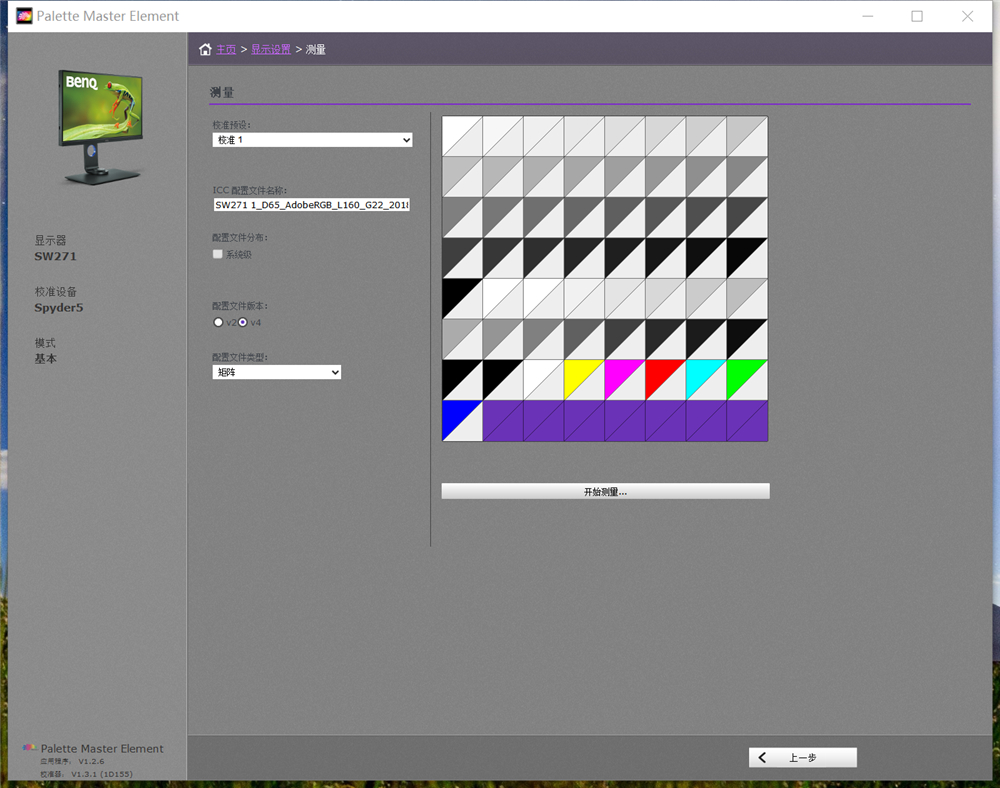Select the v4 profile version radio button
Image resolution: width=1000 pixels, height=788 pixels.
pos(242,322)
